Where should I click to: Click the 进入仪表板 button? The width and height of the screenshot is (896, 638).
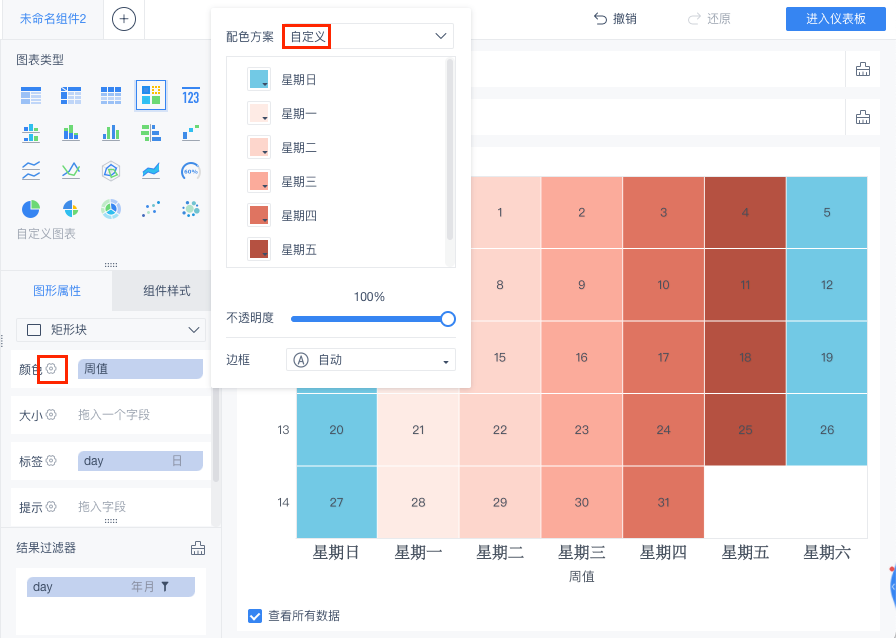835,19
